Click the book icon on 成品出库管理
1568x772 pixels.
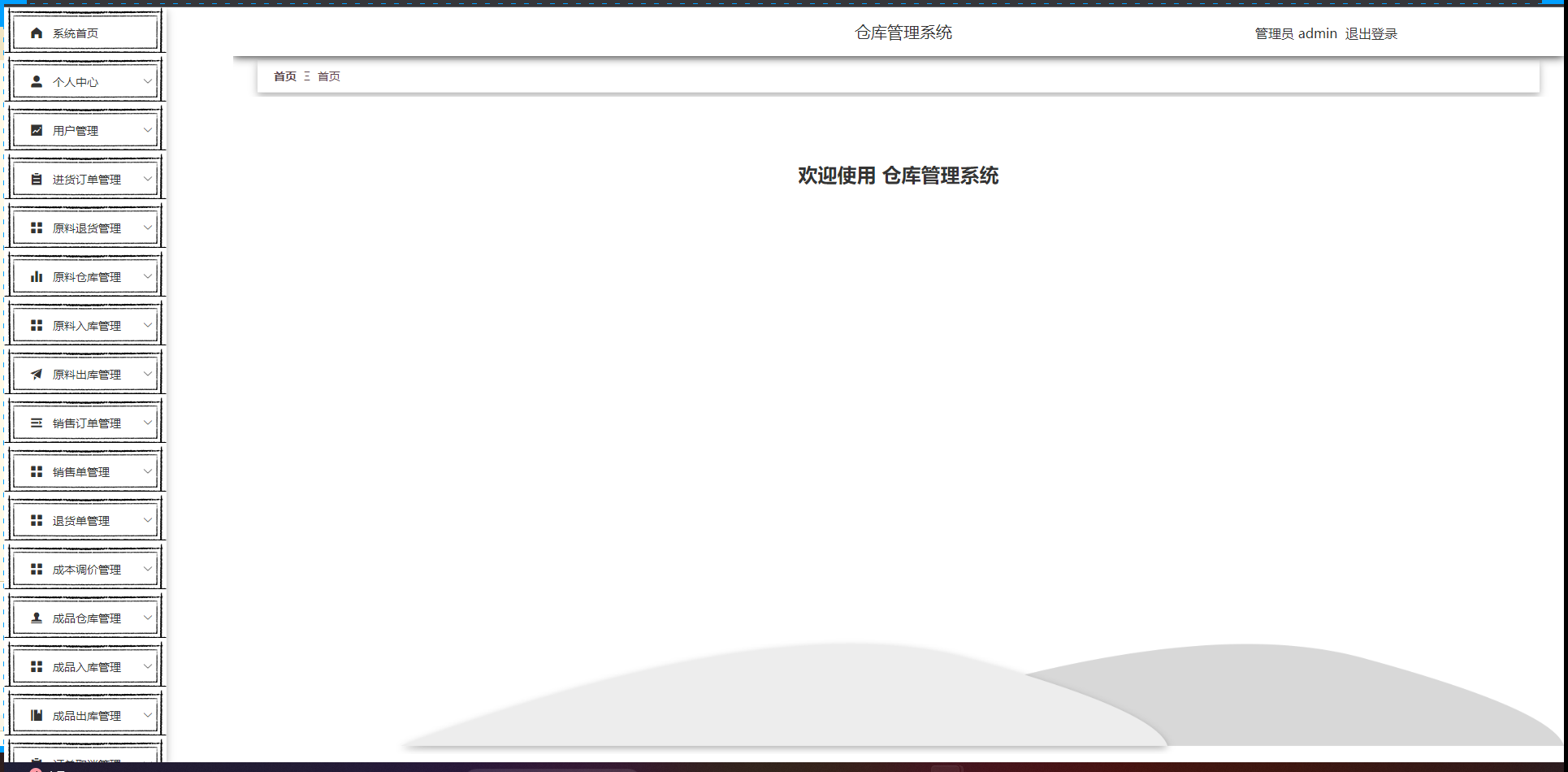(x=36, y=715)
